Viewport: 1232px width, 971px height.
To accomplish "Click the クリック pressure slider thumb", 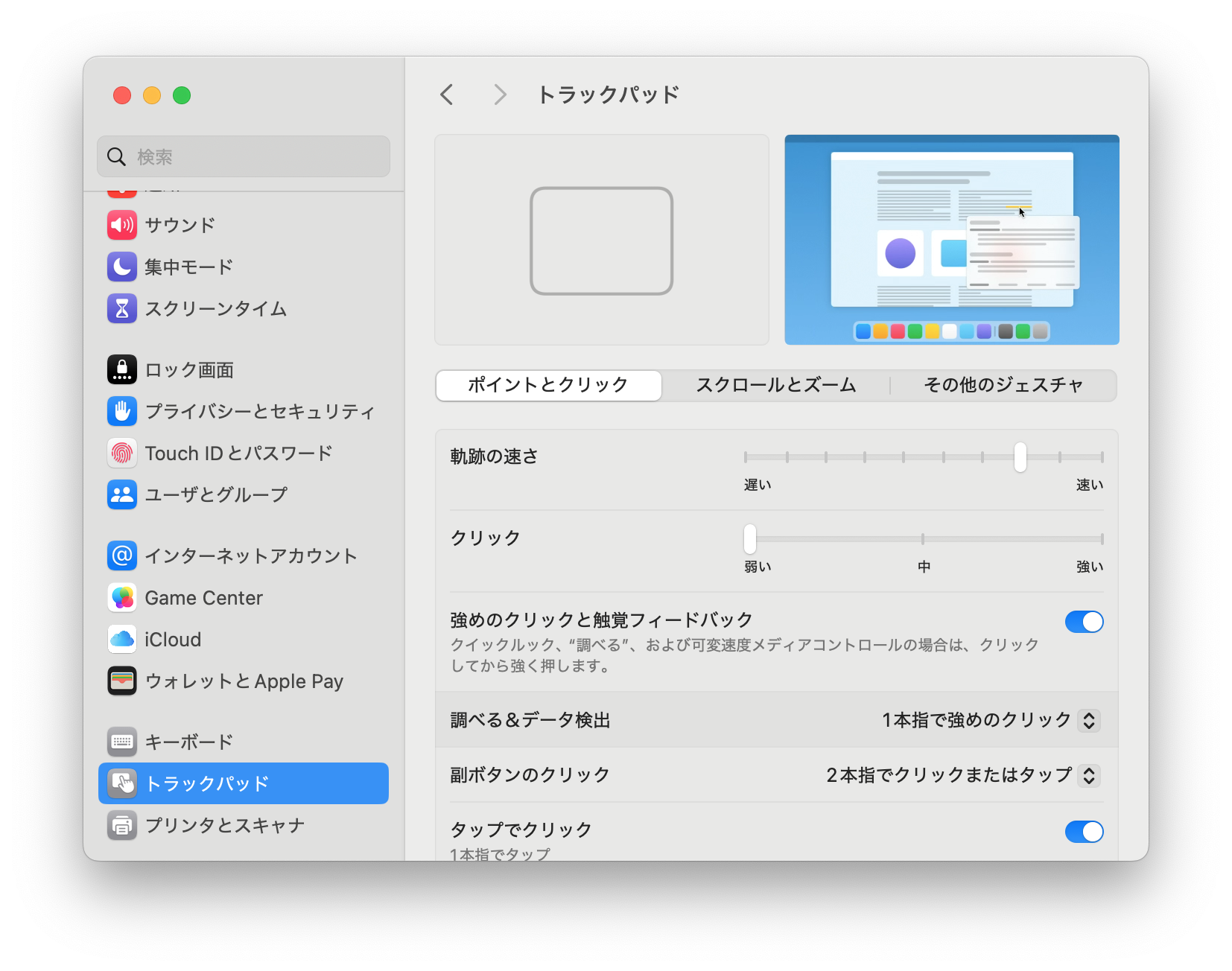I will coord(750,539).
